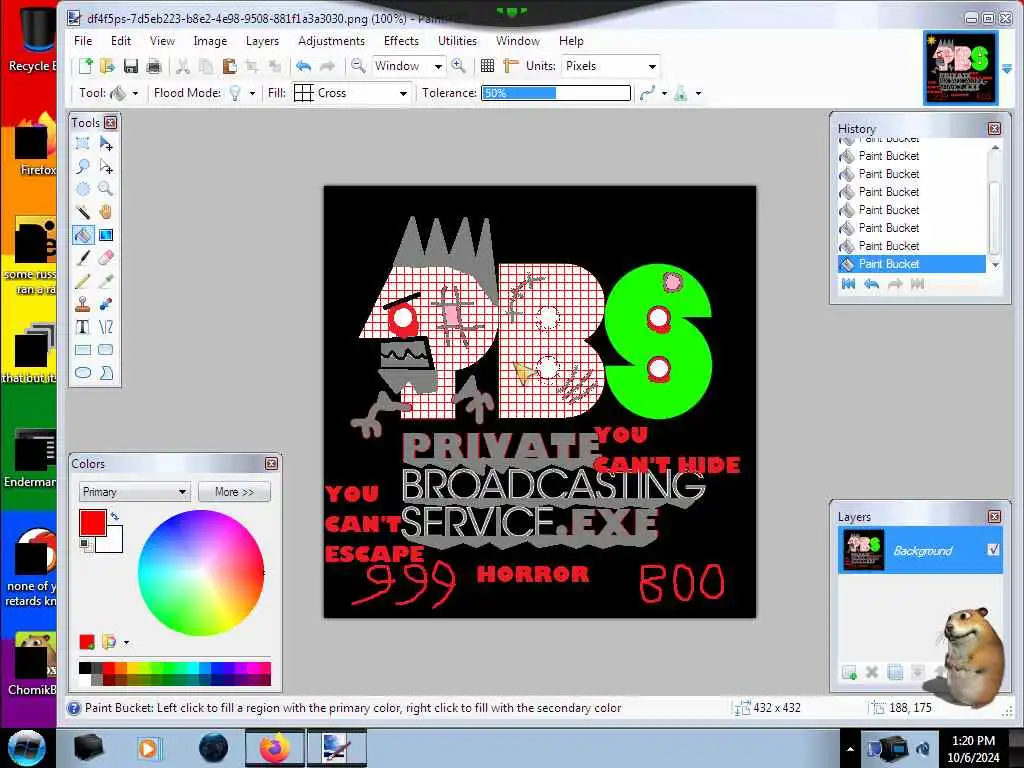Image resolution: width=1024 pixels, height=768 pixels.
Task: Click the More >> button in Colors
Action: pos(234,492)
